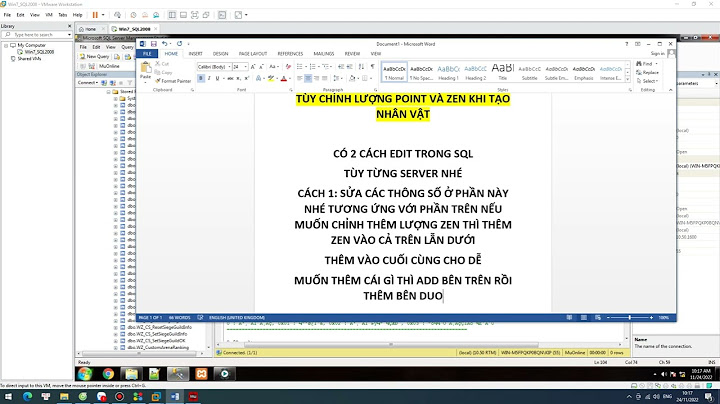Click the Paste clipboard icon in Word
Image resolution: width=720 pixels, height=404 pixels.
click(x=146, y=69)
